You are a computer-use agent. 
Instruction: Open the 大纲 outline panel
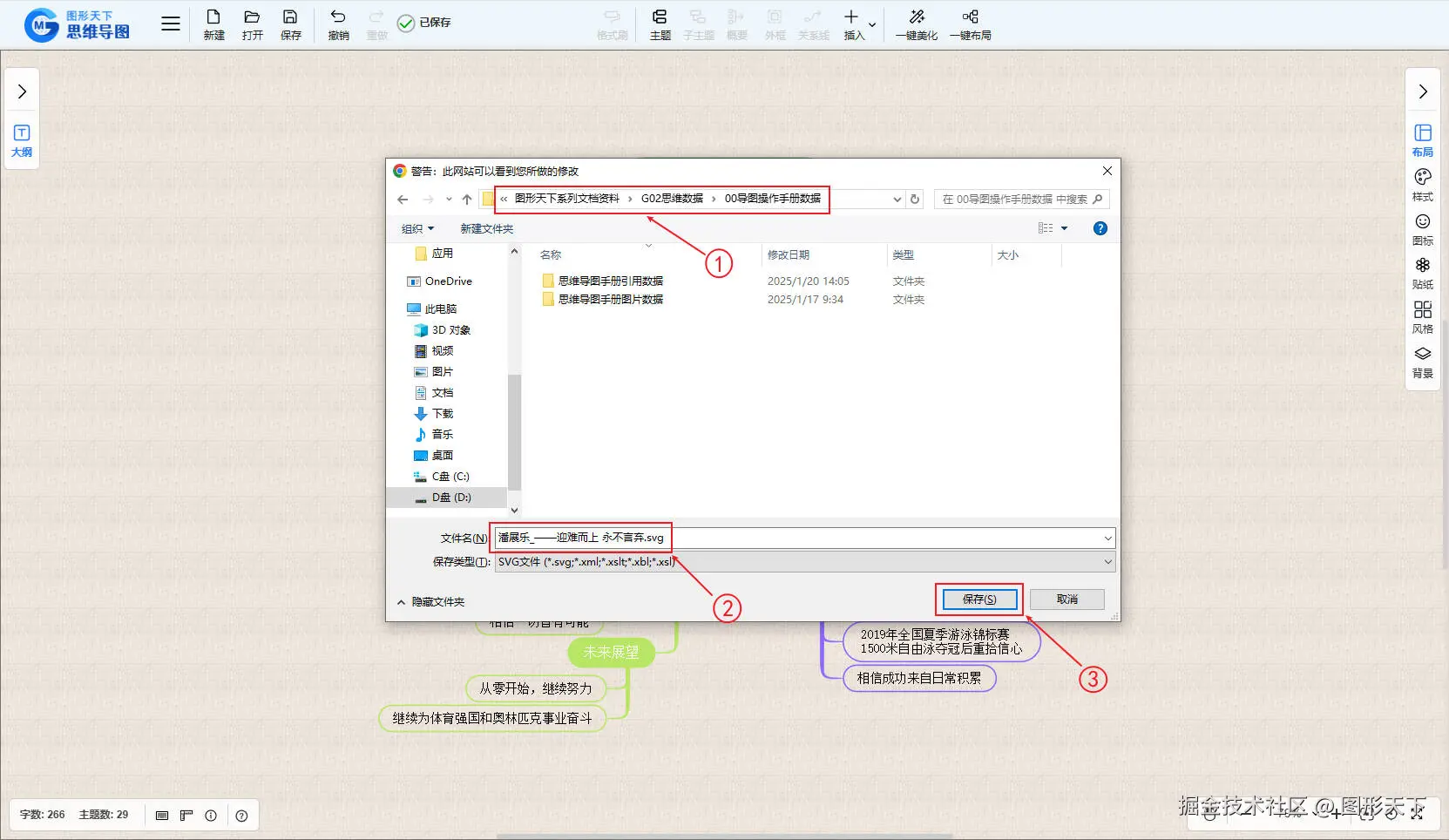coord(22,141)
